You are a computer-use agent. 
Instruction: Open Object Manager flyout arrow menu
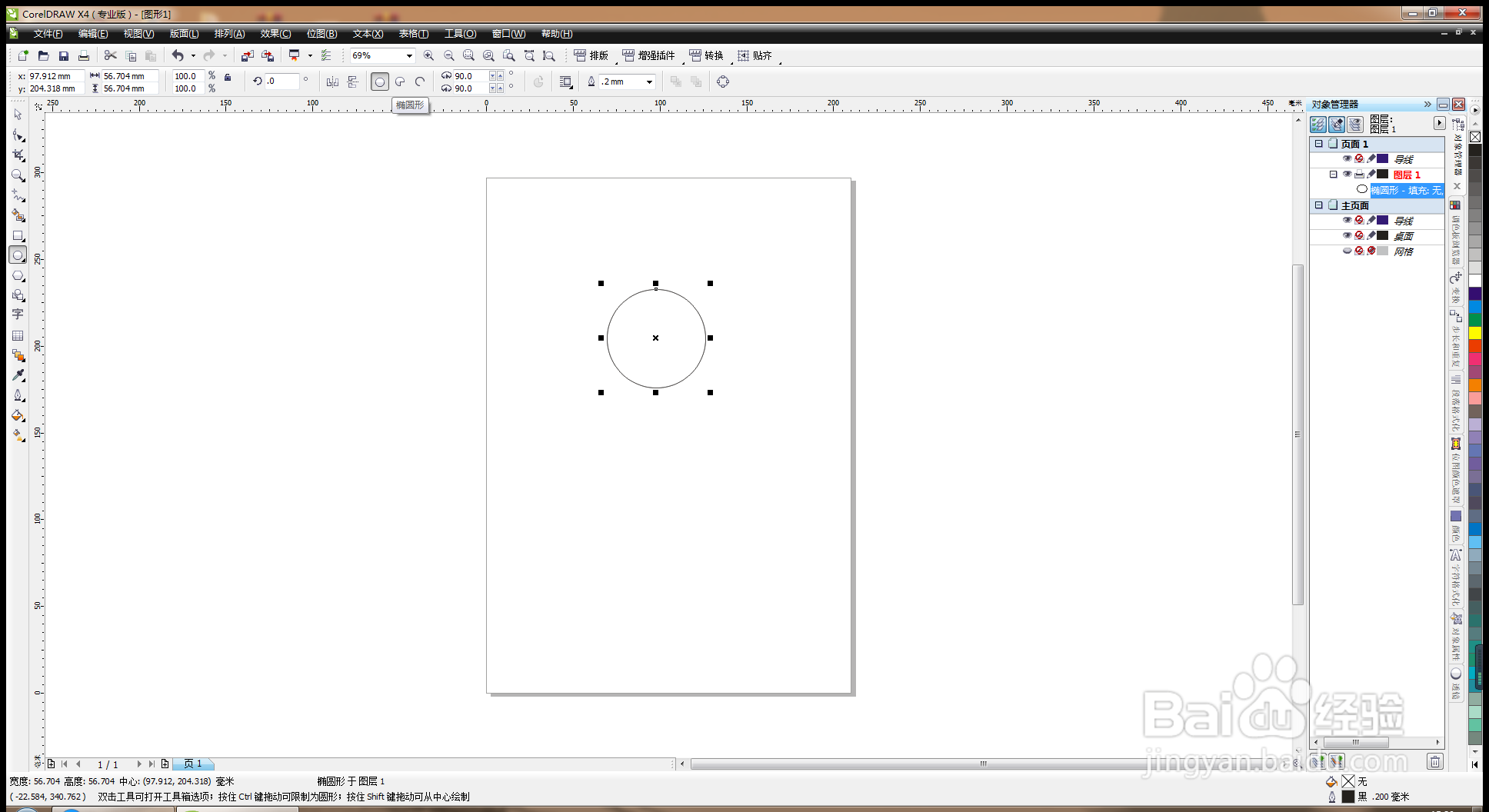[x=1439, y=123]
